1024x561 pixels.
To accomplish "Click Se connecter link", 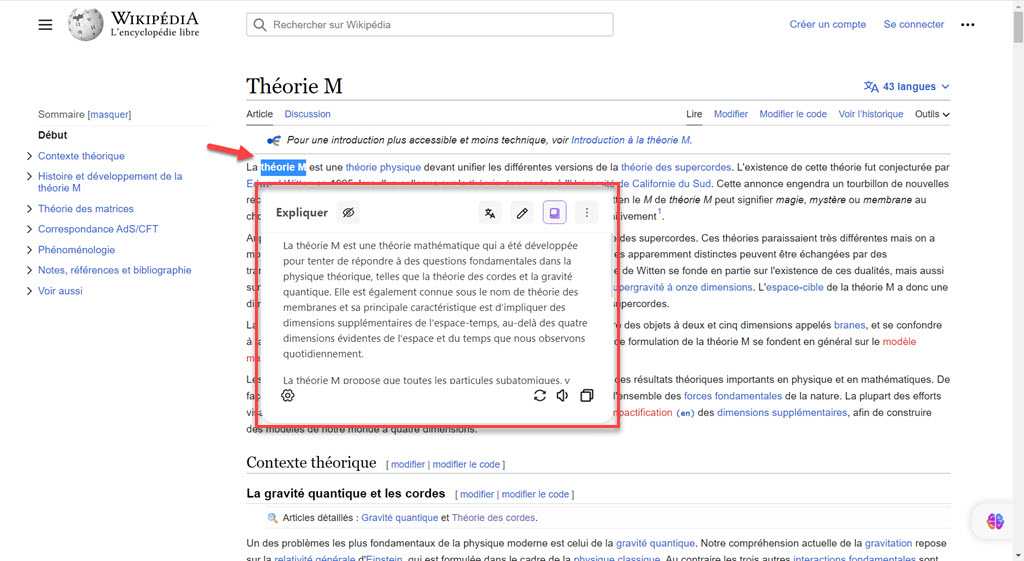I will pos(914,24).
